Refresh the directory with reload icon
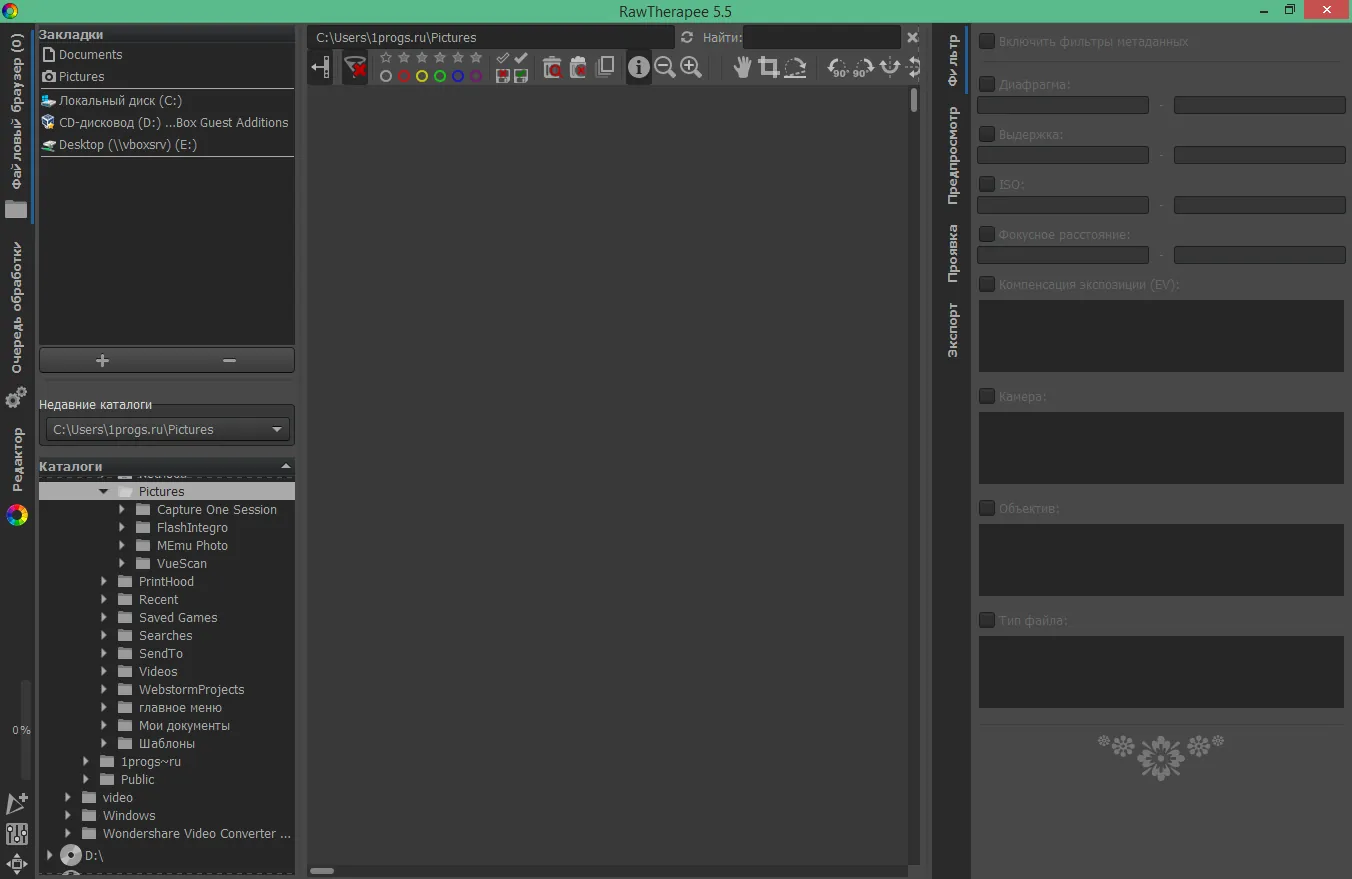 686,37
